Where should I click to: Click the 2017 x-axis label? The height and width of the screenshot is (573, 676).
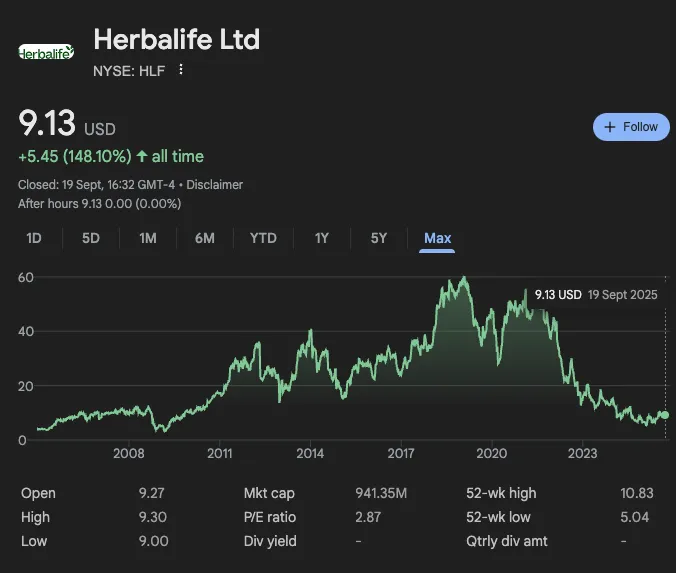click(401, 453)
